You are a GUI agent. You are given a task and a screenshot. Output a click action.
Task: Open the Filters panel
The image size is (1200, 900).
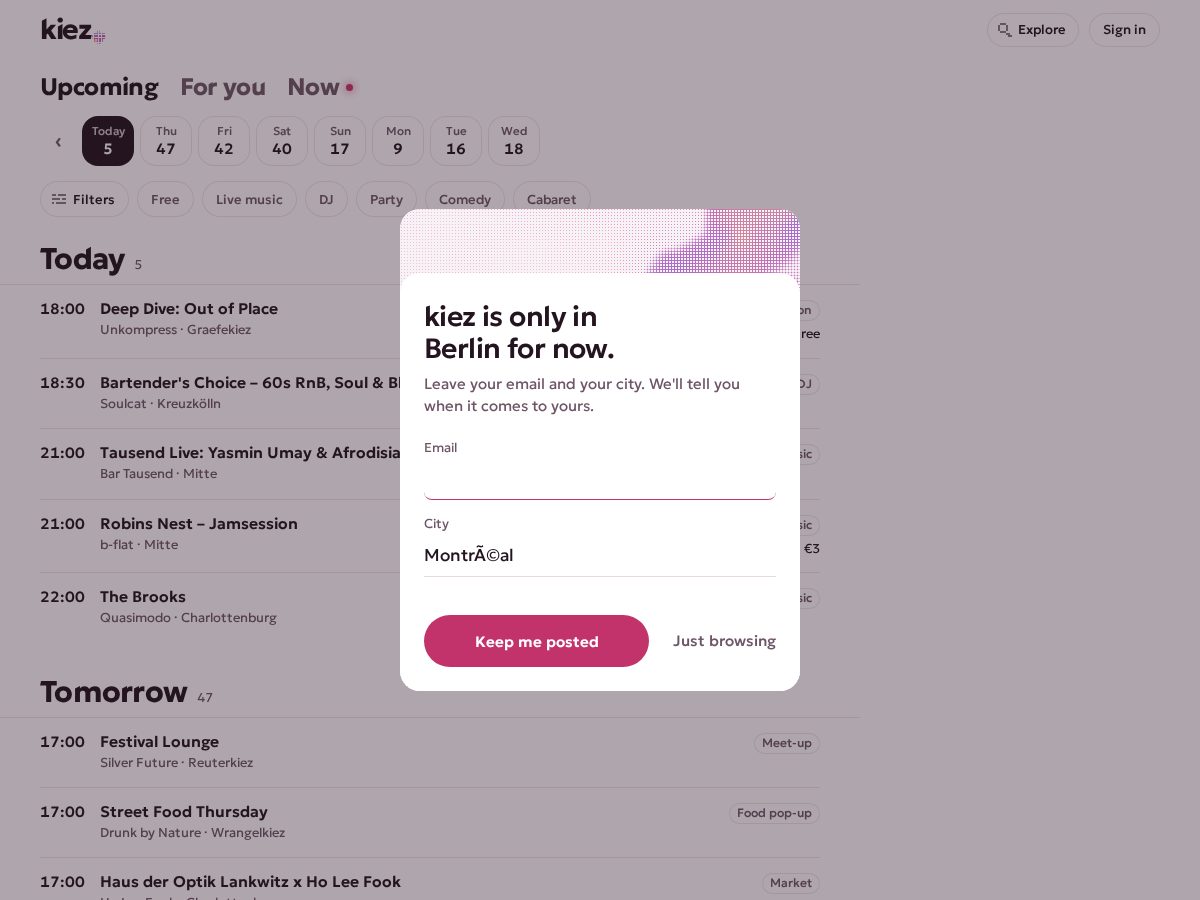pos(84,199)
